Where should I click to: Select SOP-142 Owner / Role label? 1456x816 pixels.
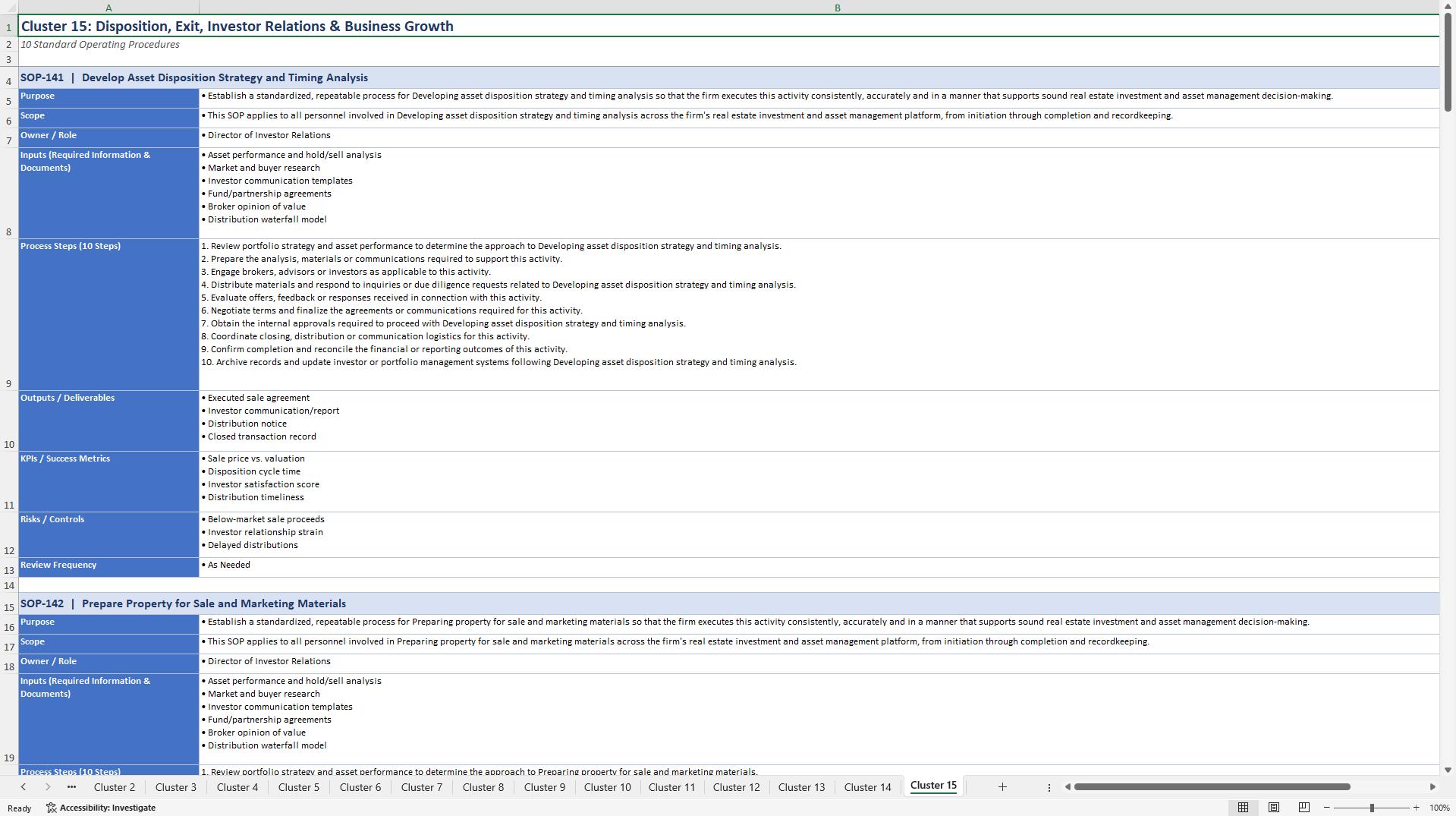coord(108,664)
